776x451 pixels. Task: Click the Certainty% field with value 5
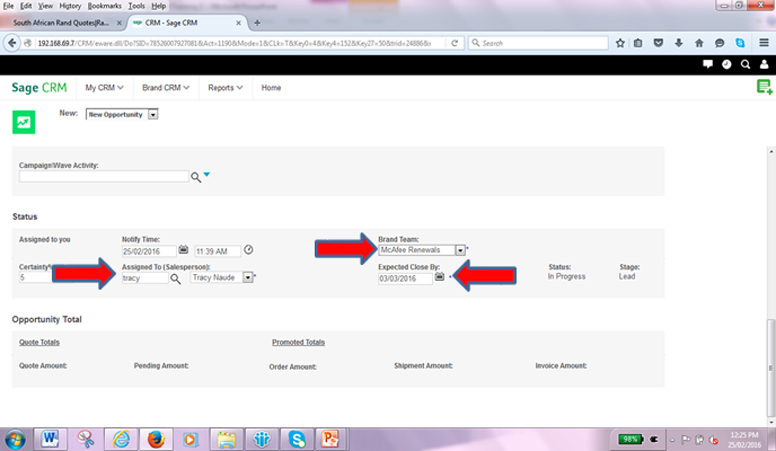tap(35, 278)
